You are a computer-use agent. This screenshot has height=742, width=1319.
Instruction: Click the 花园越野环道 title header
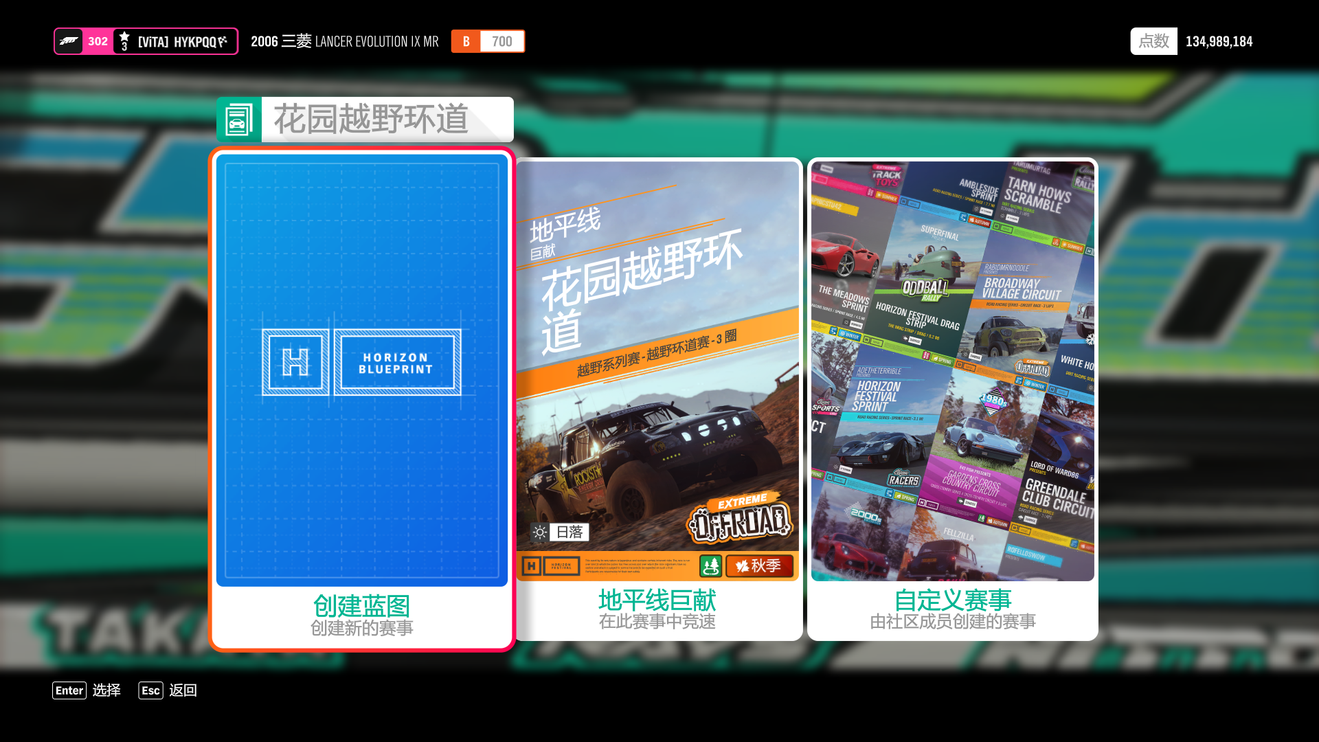click(x=388, y=120)
